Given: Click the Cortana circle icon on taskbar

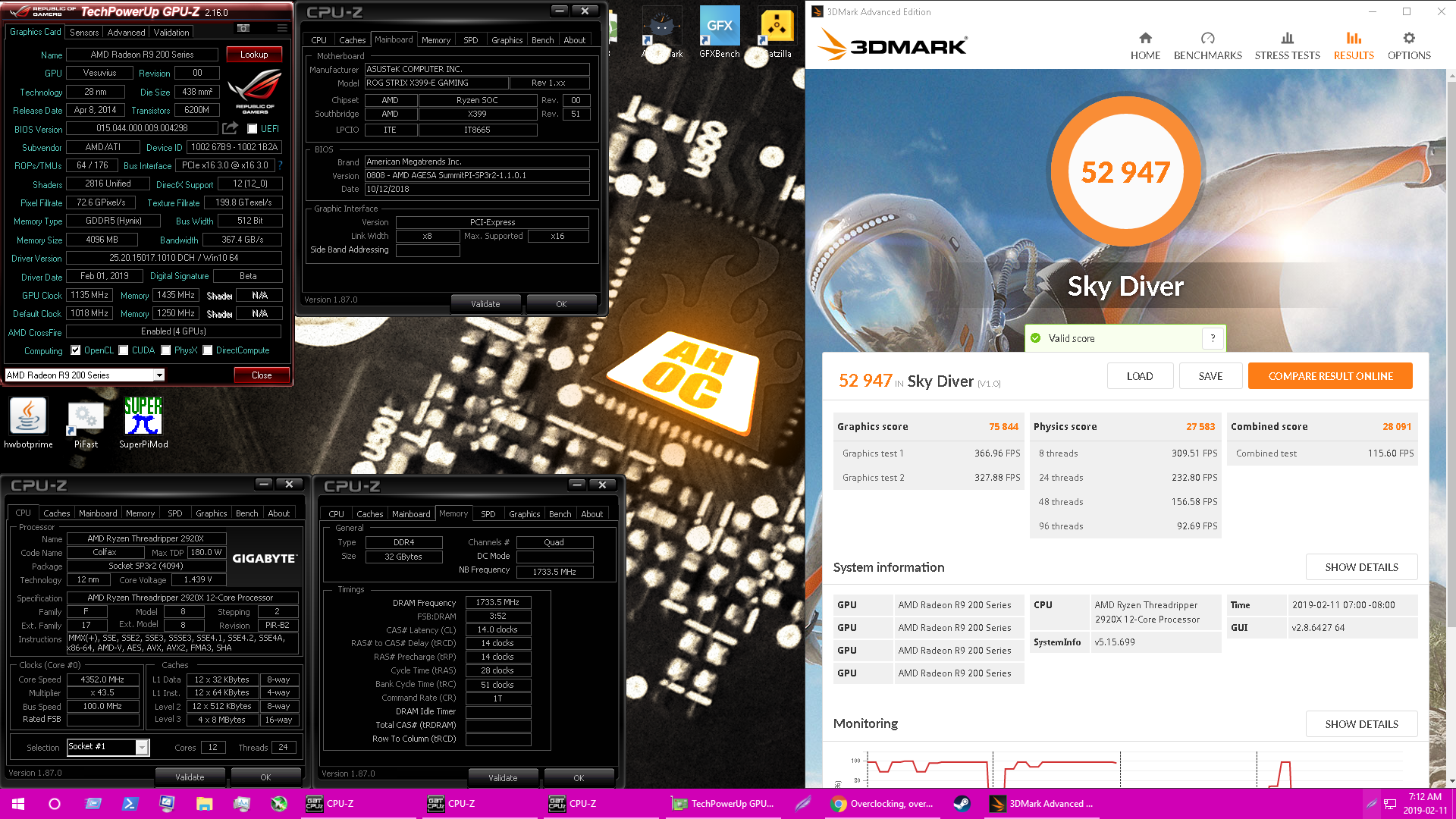Looking at the screenshot, I should point(55,804).
